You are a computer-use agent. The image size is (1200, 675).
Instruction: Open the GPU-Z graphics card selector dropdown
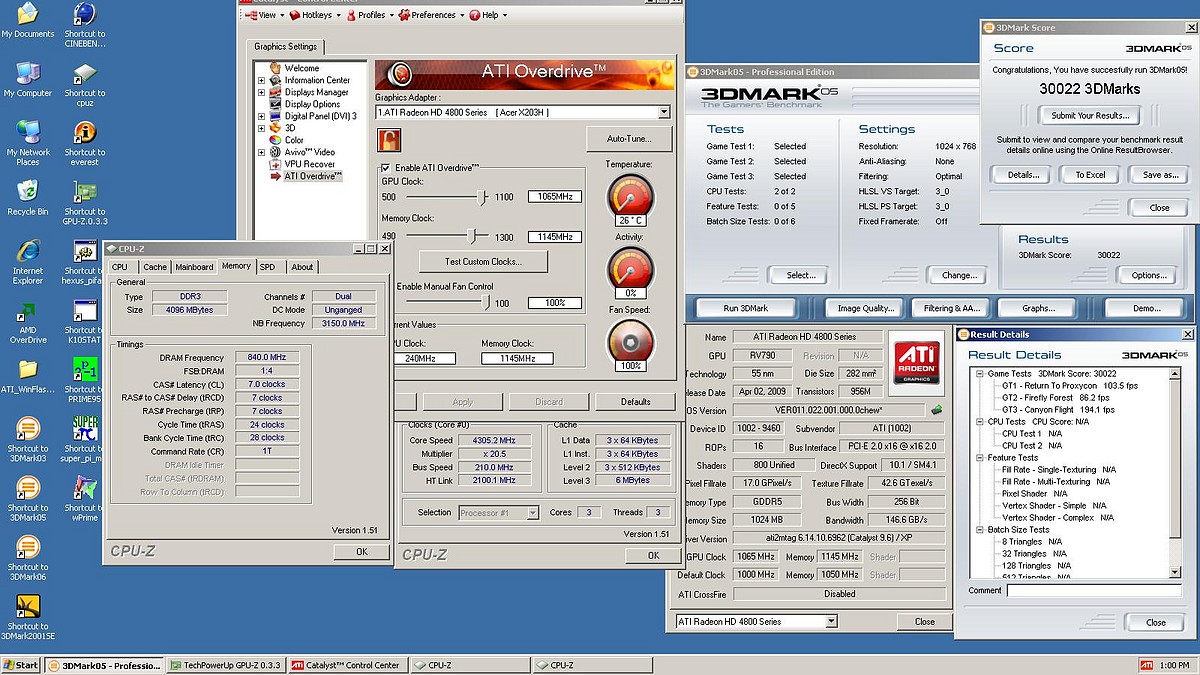(x=830, y=622)
